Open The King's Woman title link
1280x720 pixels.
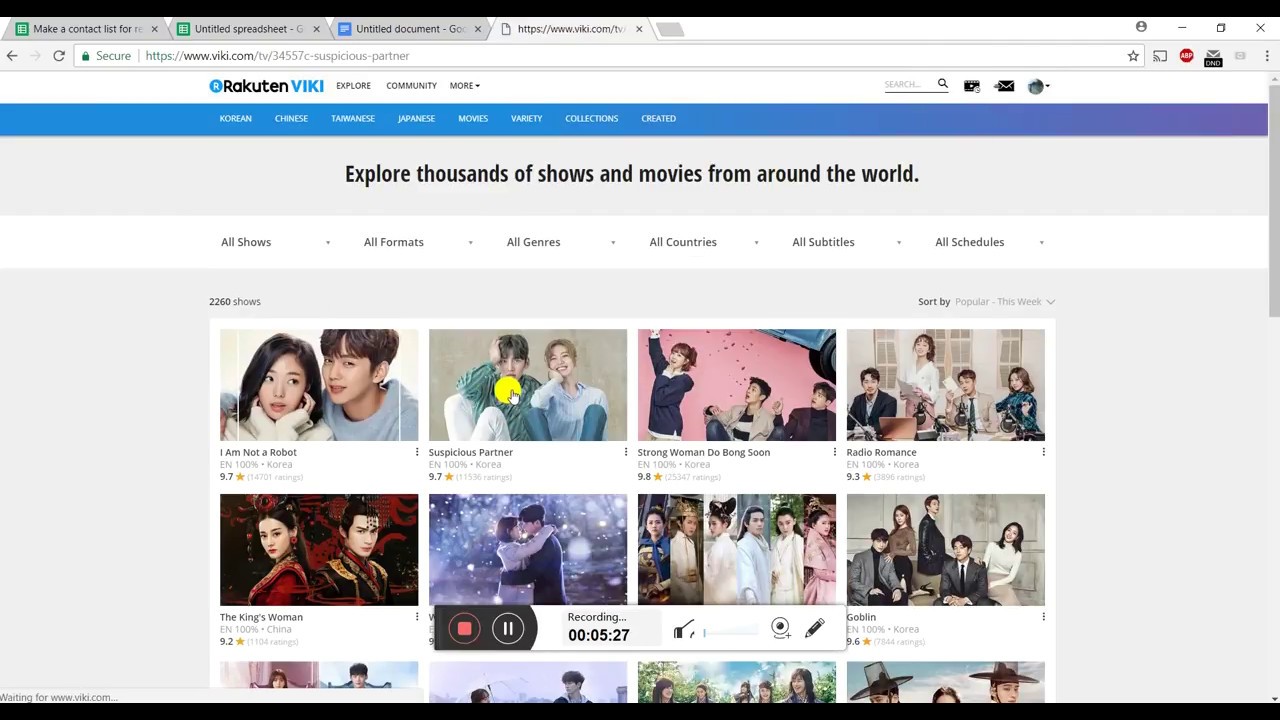[261, 617]
